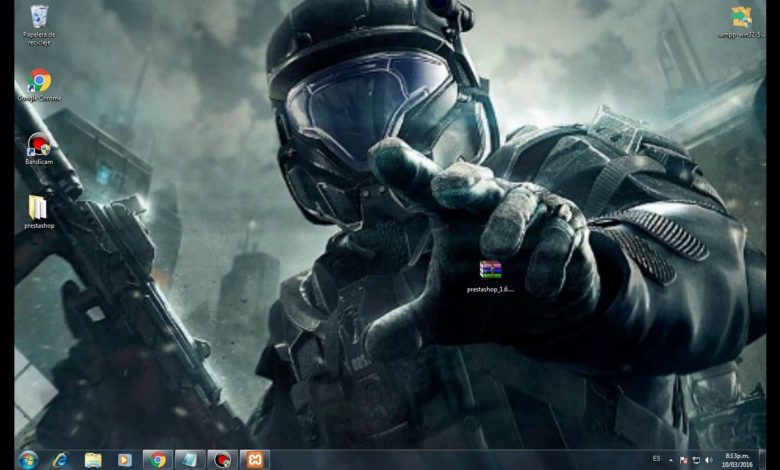This screenshot has height=470, width=780.
Task: Select the prestashop folder on the desktop
Action: tap(38, 208)
